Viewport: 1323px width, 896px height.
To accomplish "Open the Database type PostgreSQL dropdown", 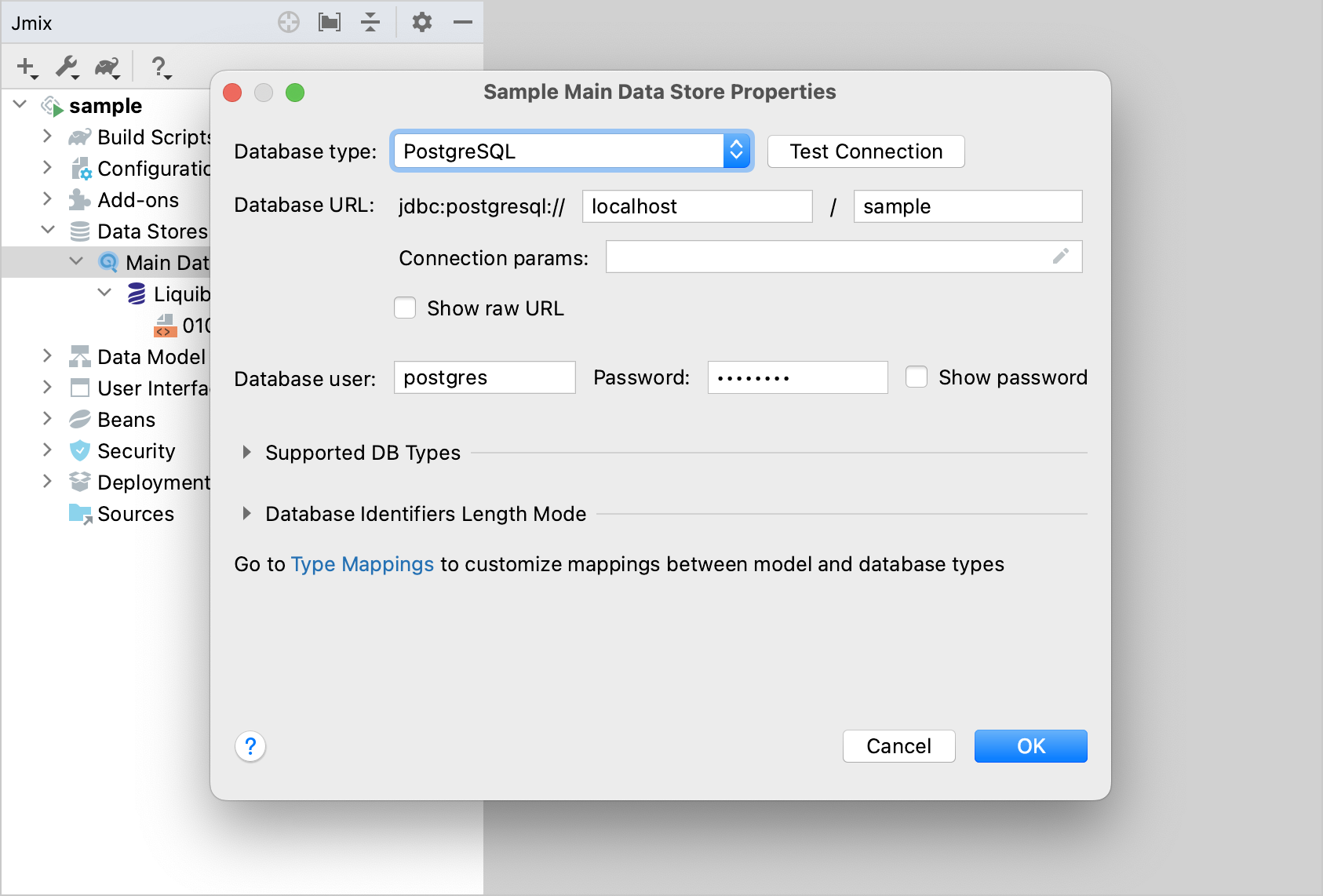I will point(572,151).
